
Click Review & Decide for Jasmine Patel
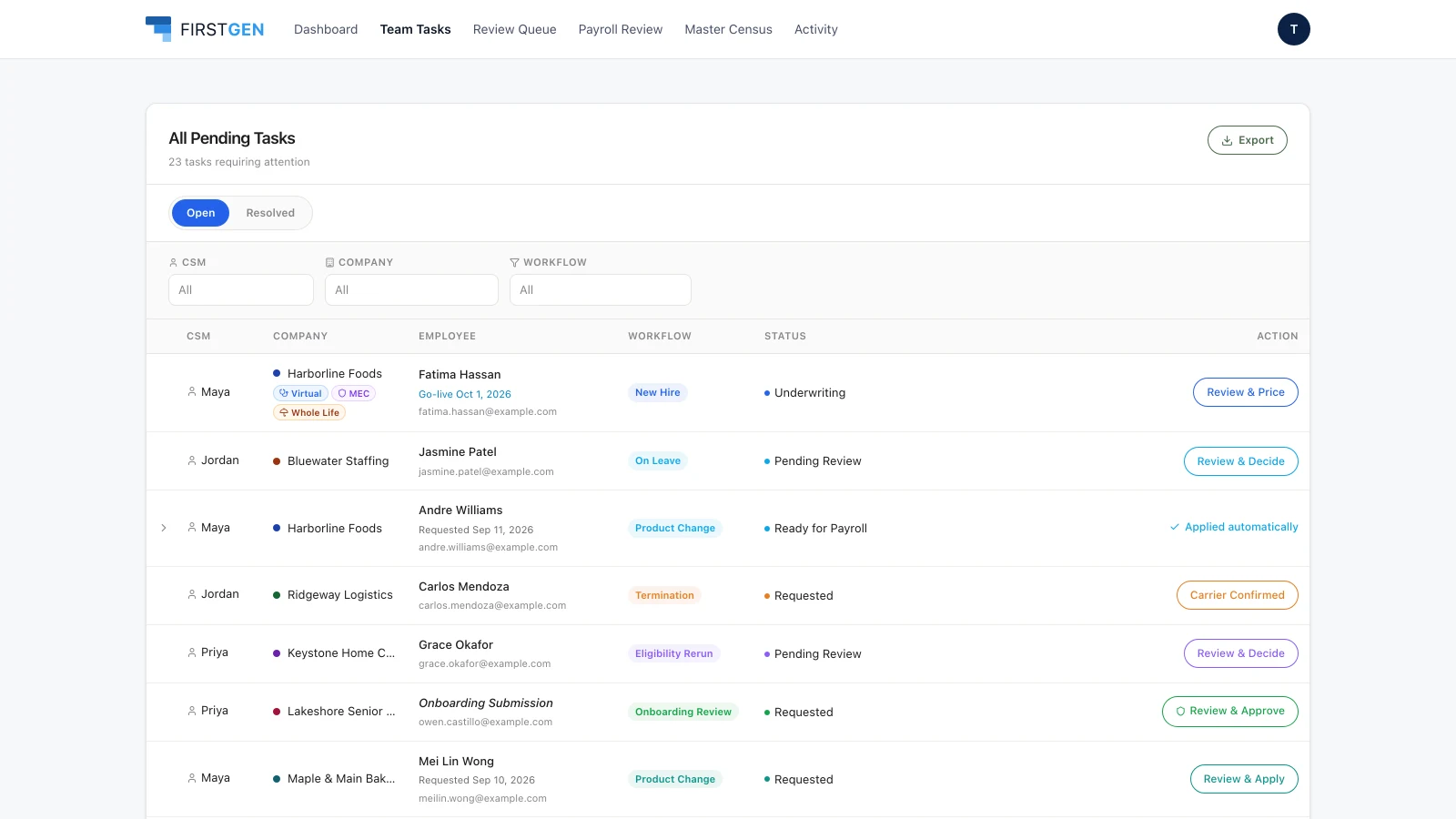click(x=1241, y=461)
